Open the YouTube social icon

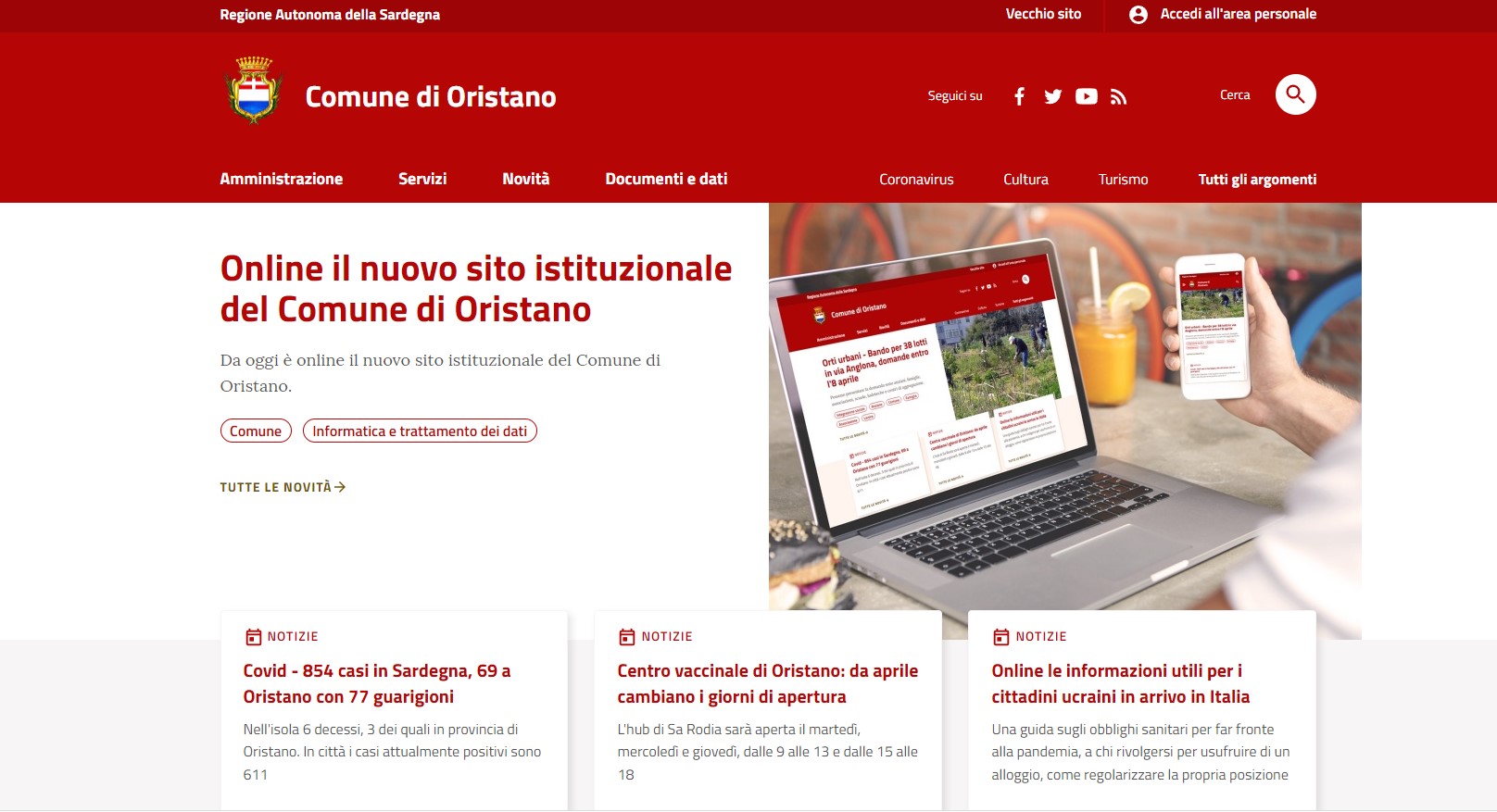point(1087,96)
